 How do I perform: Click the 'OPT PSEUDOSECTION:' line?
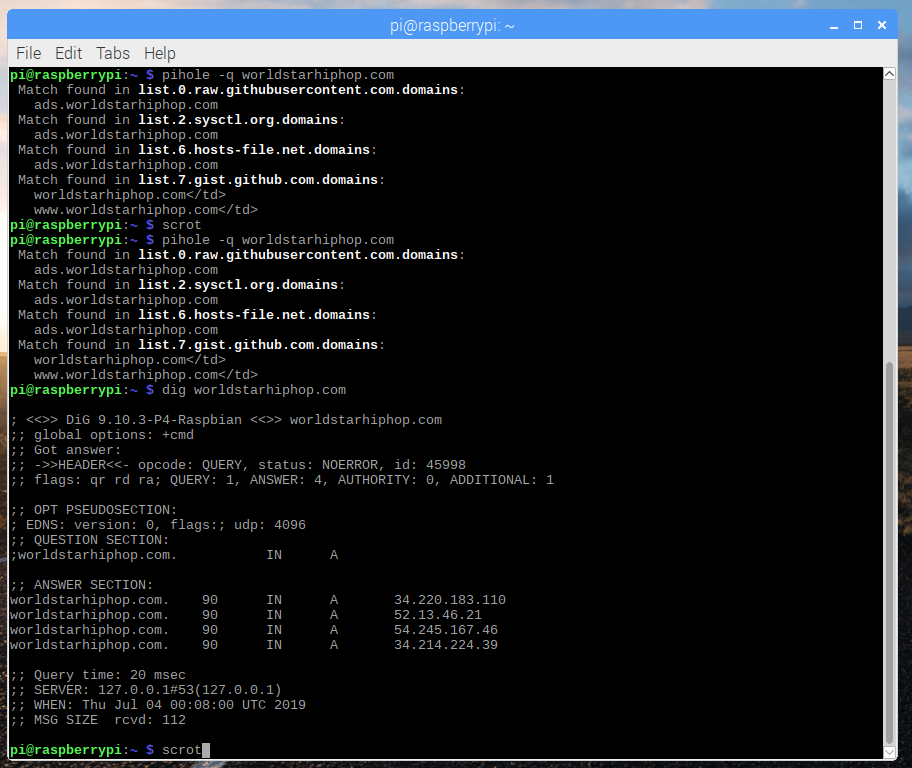(x=94, y=510)
